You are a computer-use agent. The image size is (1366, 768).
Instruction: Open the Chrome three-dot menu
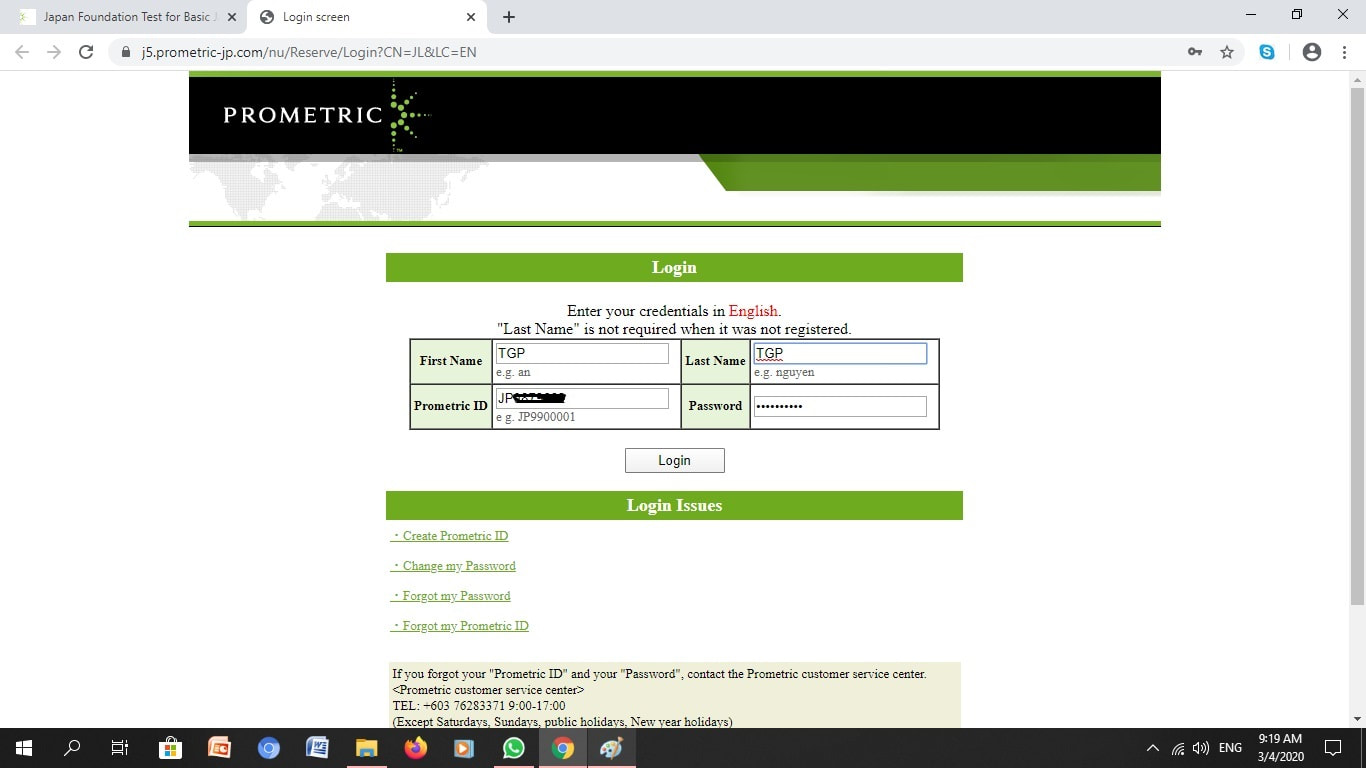point(1344,52)
